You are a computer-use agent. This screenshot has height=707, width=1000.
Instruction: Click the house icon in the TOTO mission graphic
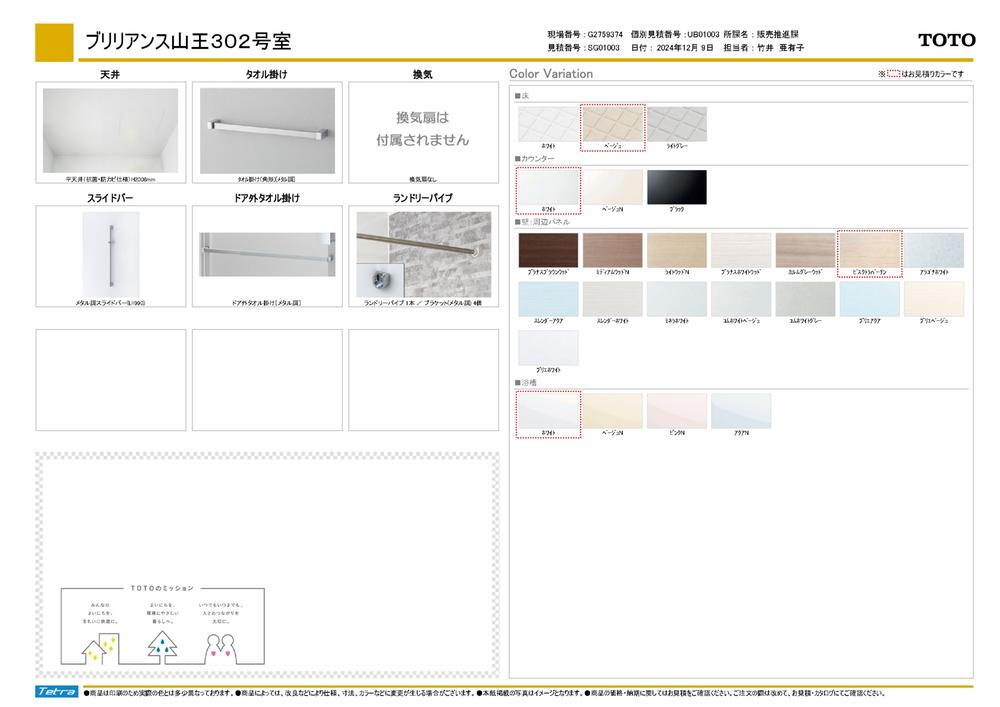pos(100,648)
